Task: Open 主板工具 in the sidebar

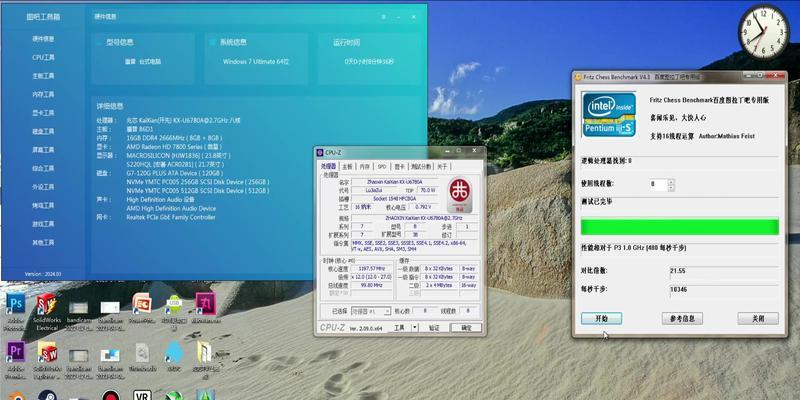Action: click(x=43, y=76)
